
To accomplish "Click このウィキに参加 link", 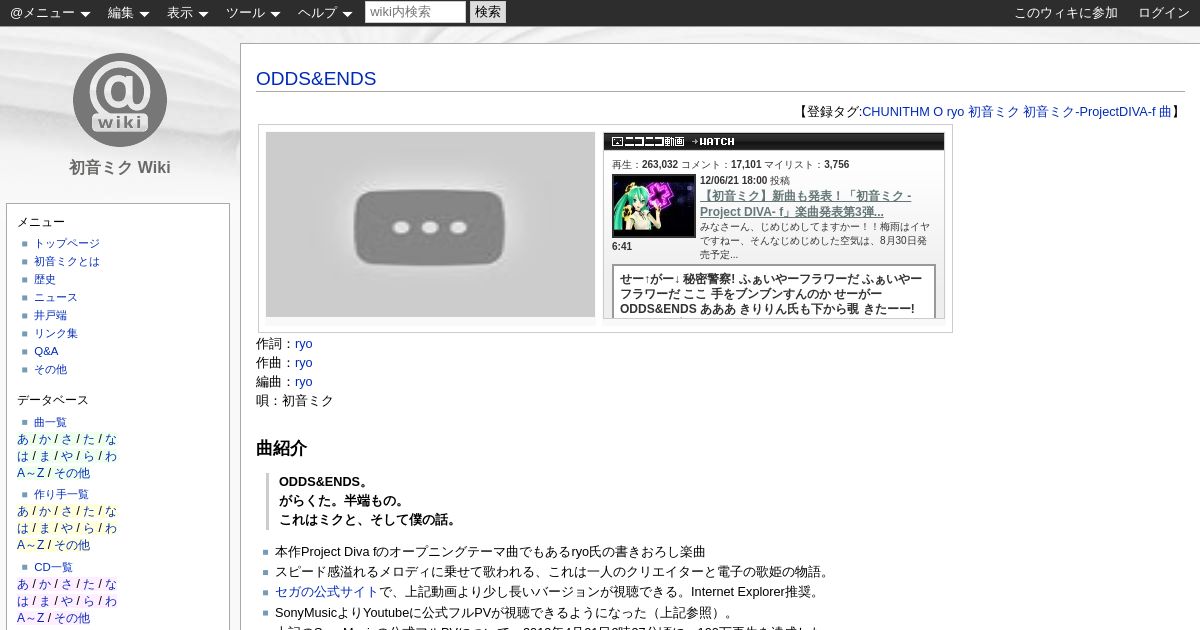I will click(1066, 13).
